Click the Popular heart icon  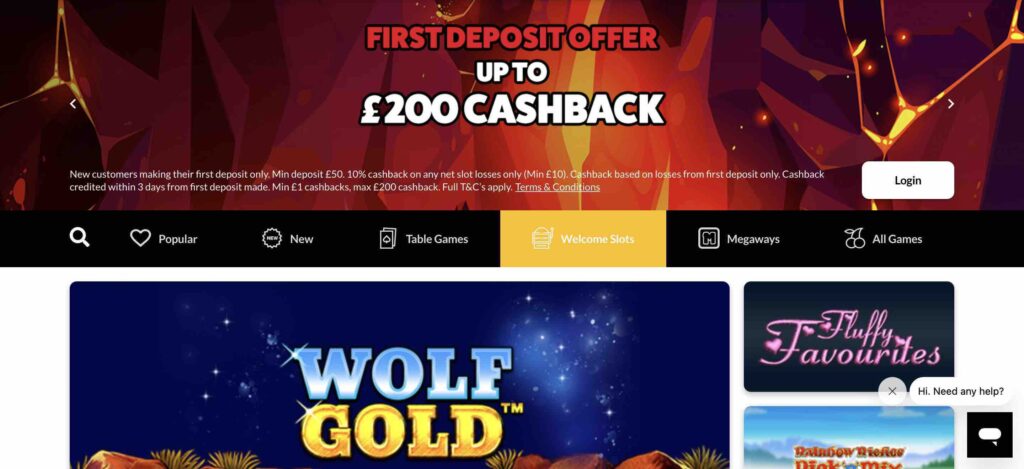pyautogui.click(x=140, y=238)
